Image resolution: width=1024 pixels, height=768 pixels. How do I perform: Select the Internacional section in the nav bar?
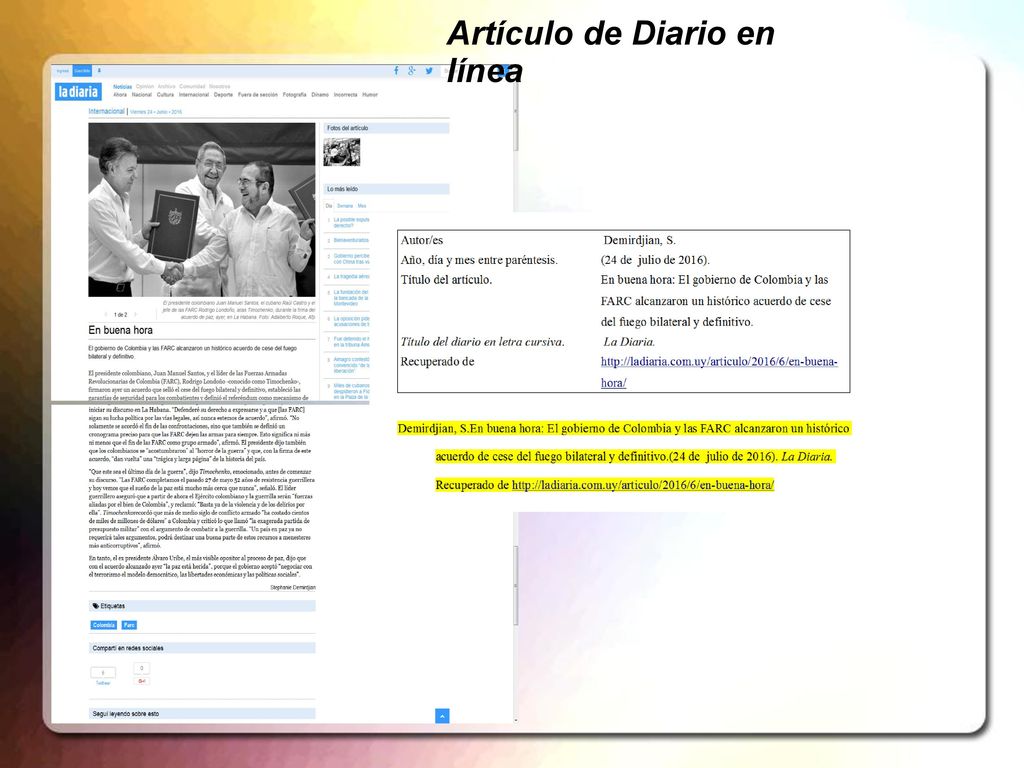click(194, 95)
